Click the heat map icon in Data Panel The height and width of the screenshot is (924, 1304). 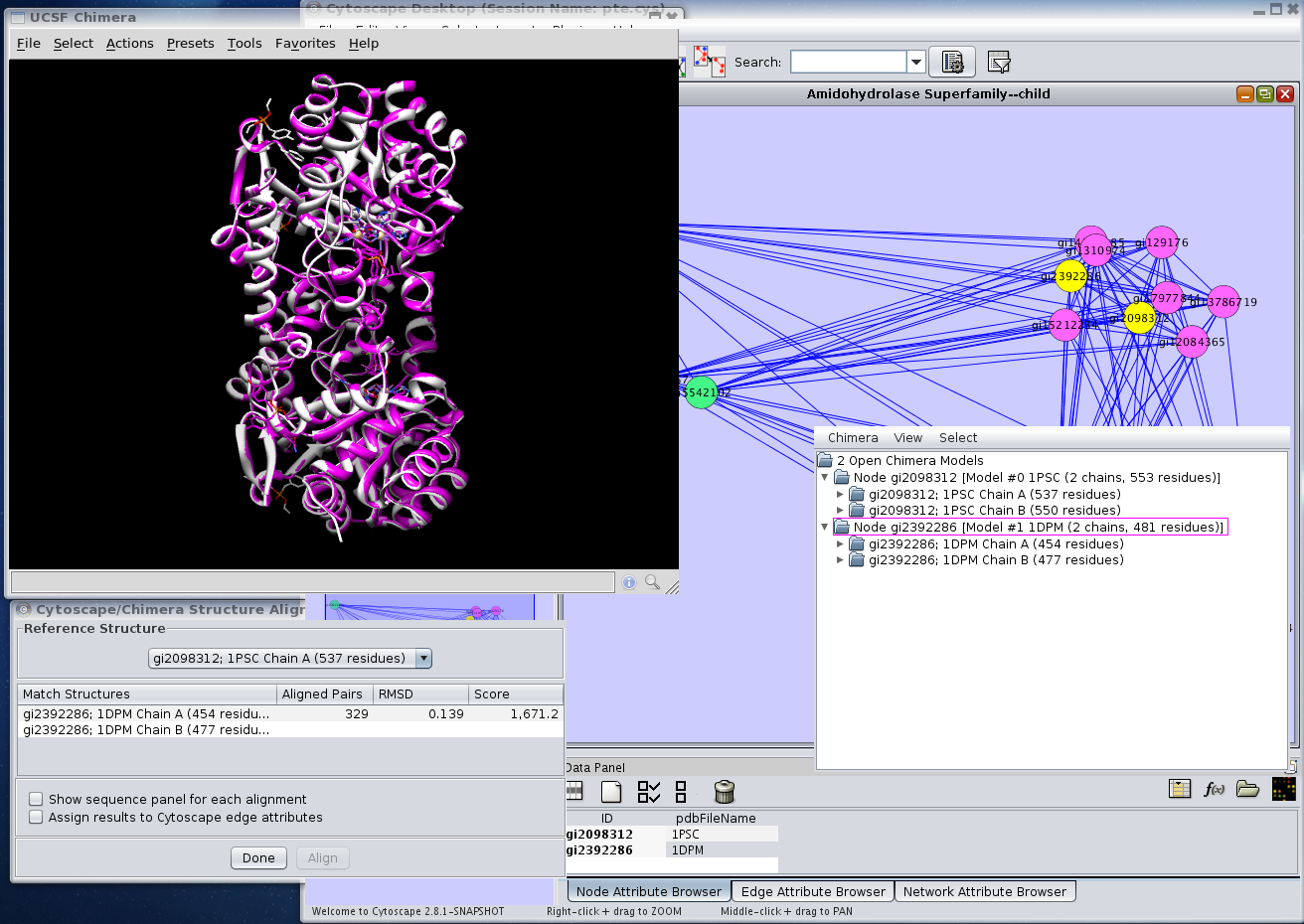[x=1283, y=790]
